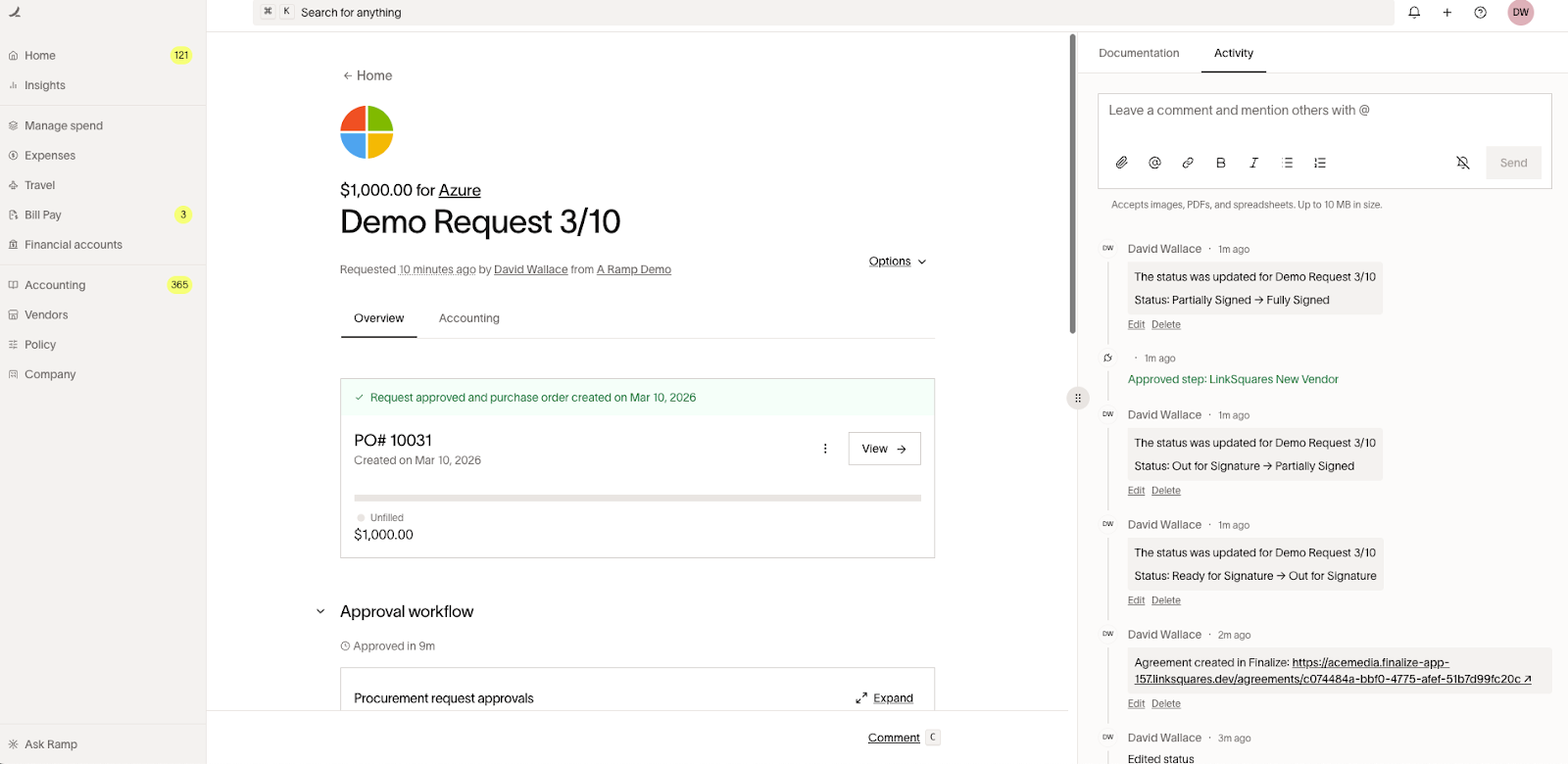Click in the leave a comment field
The width and height of the screenshot is (1568, 764).
click(1323, 112)
